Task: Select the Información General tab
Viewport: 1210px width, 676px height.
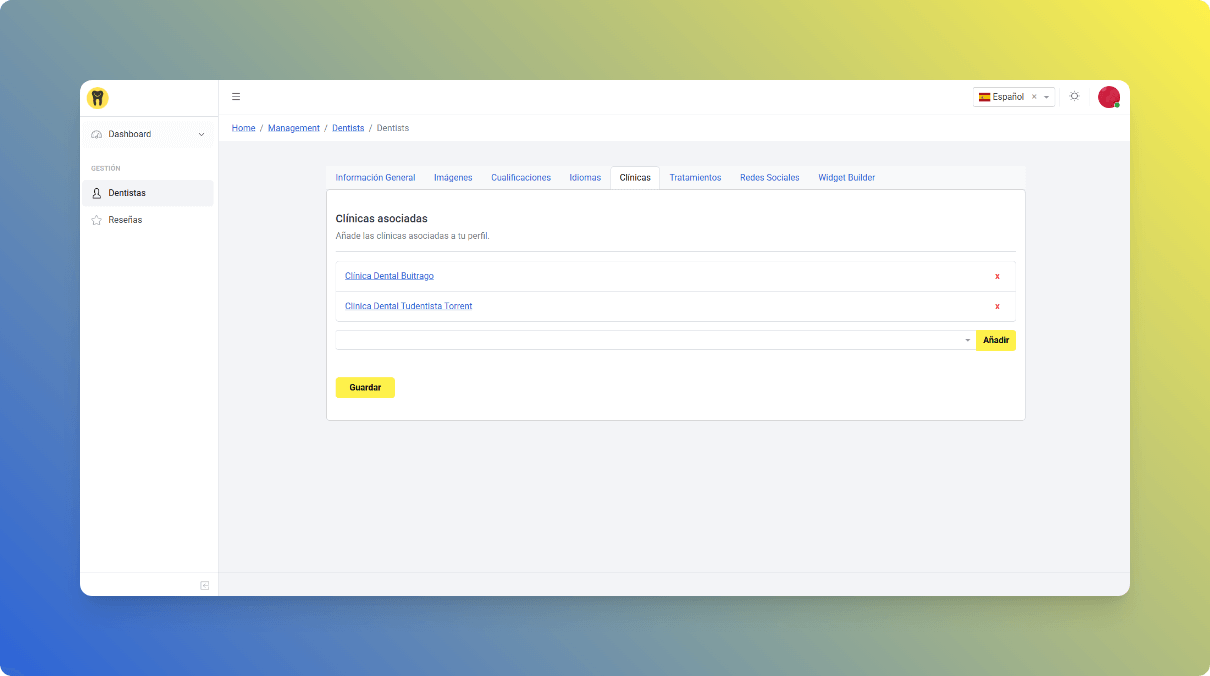Action: click(x=375, y=178)
